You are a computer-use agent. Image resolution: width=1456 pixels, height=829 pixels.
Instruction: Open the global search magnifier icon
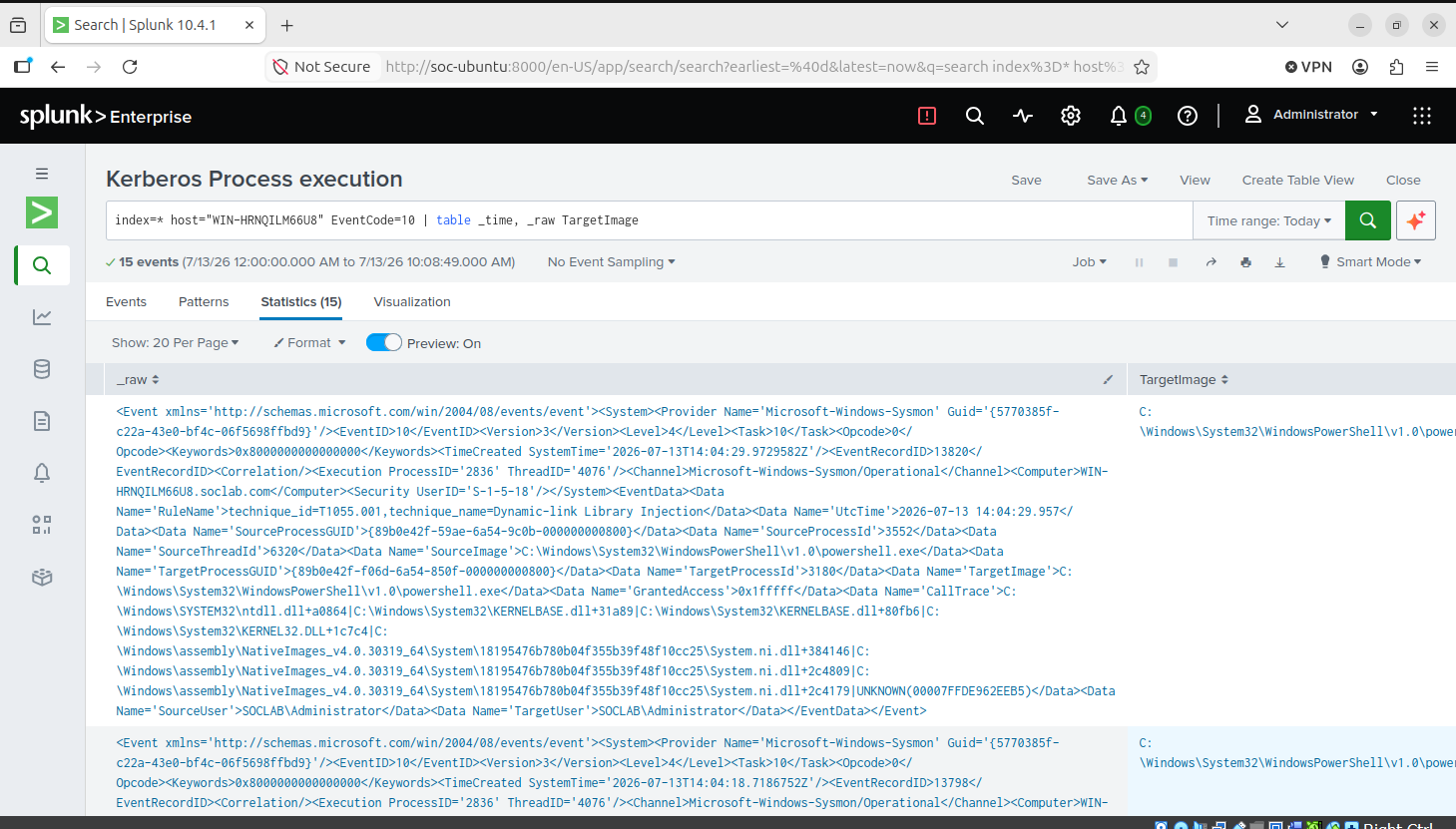click(x=975, y=116)
